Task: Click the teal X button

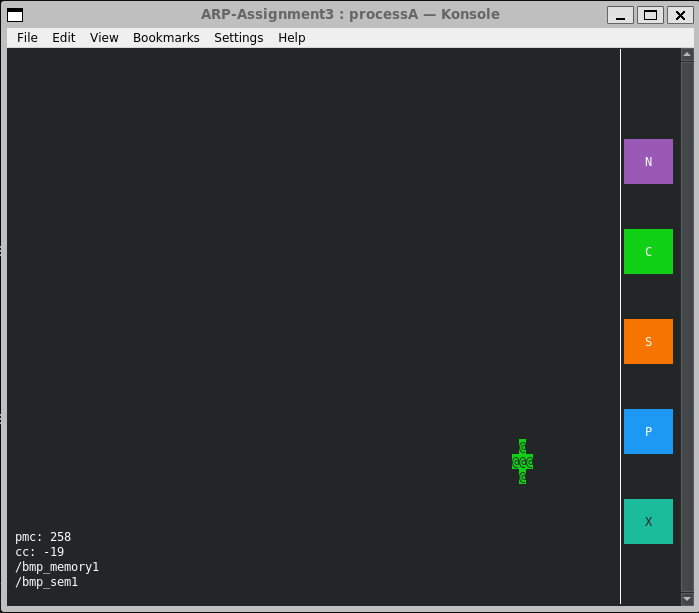Action: (x=648, y=522)
